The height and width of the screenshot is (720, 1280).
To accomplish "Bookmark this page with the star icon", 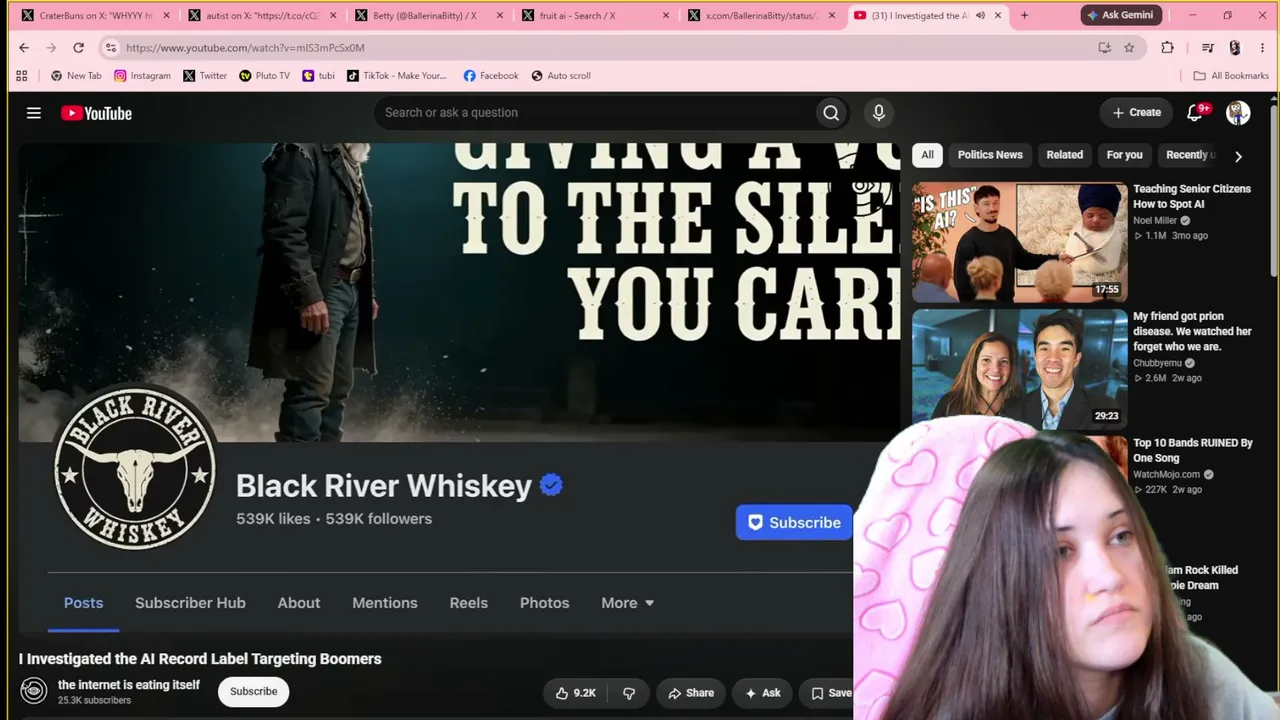I will [1129, 47].
